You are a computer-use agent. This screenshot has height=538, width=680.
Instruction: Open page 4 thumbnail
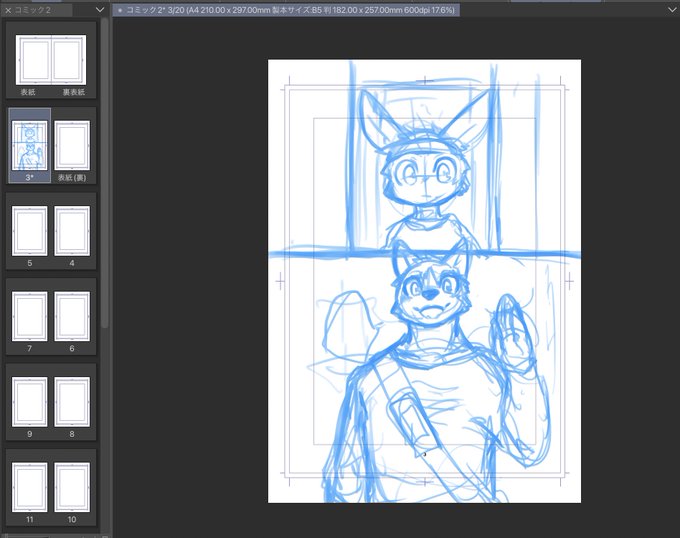(x=72, y=231)
